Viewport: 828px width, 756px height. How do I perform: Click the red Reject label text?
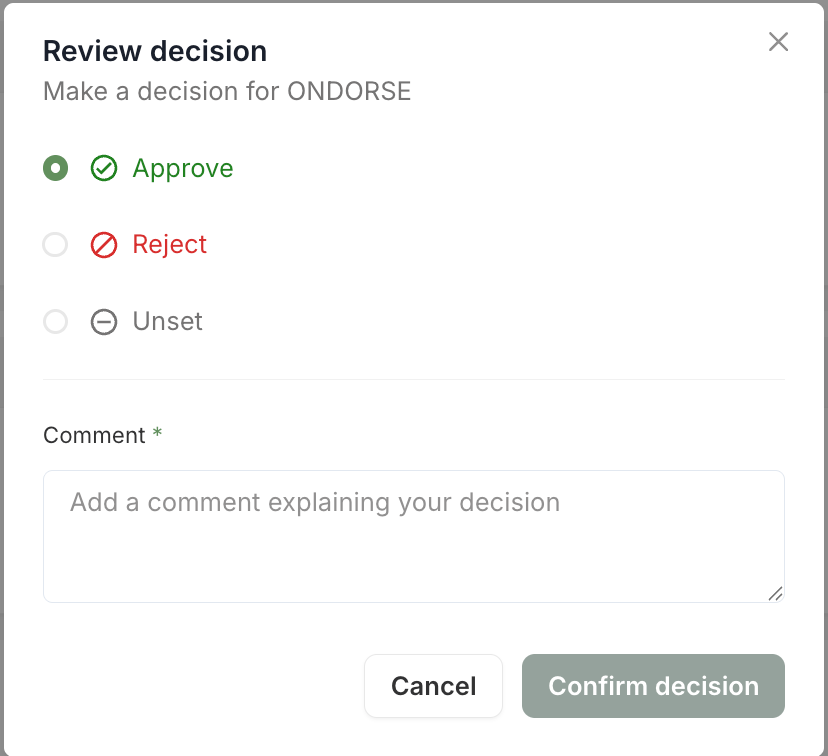[170, 245]
